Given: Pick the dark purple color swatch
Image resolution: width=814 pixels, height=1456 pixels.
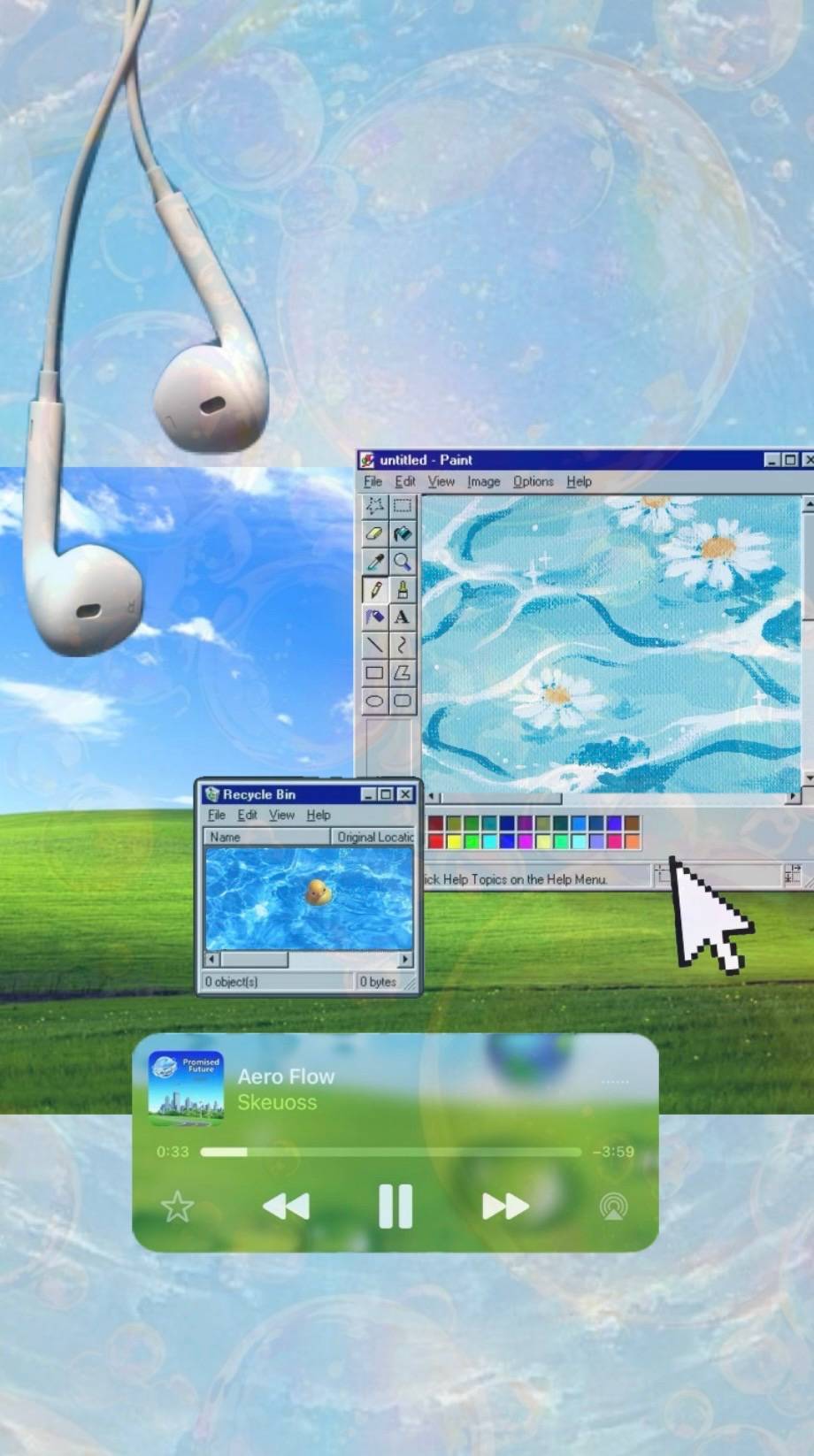Looking at the screenshot, I should tap(525, 824).
